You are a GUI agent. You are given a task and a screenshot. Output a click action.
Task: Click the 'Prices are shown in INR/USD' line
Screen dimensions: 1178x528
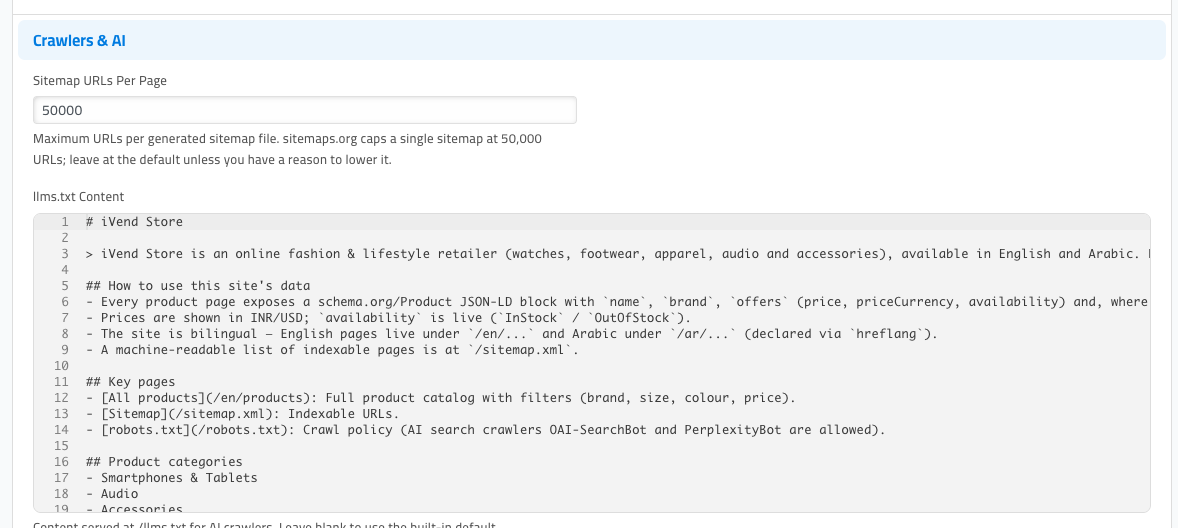click(388, 318)
